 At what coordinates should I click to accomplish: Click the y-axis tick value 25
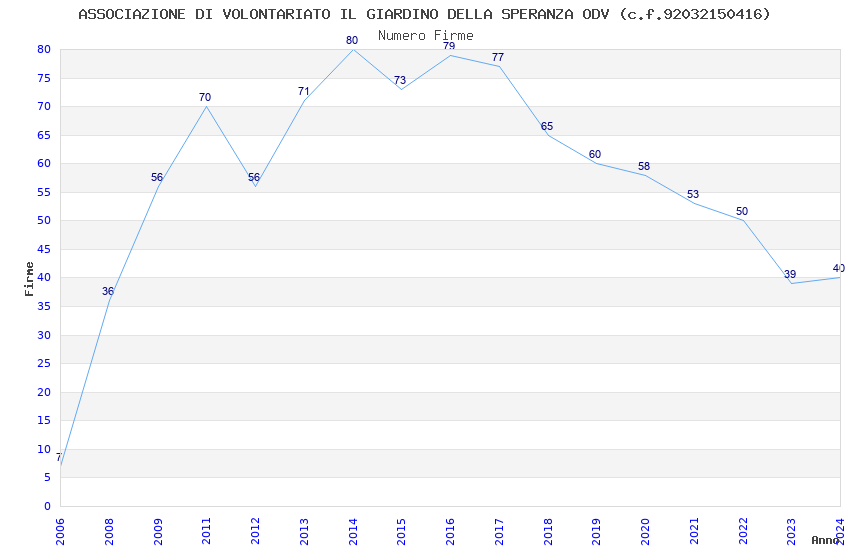44,363
